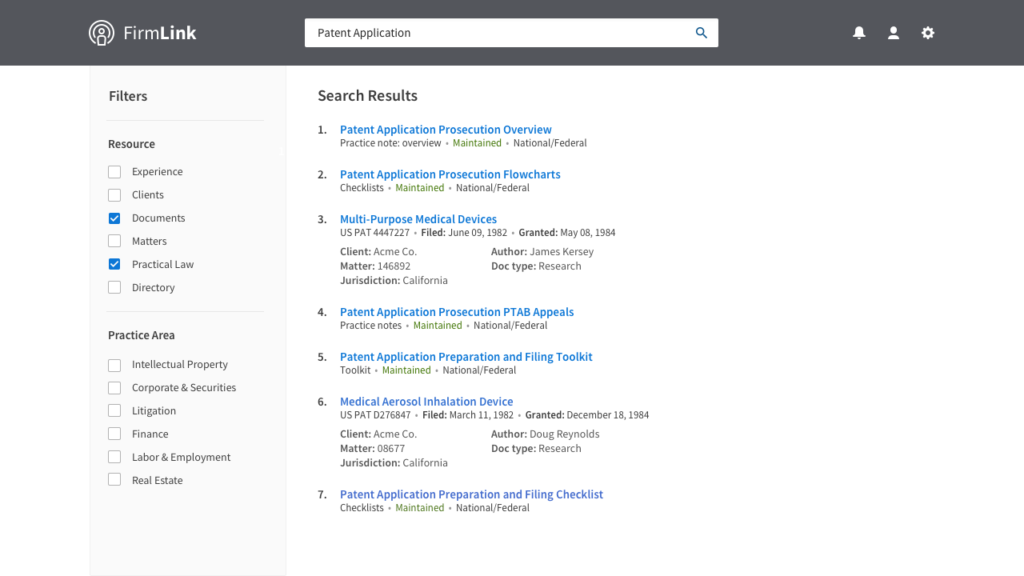This screenshot has height=576, width=1024.
Task: Uncheck the Documents filter checkbox
Action: (x=115, y=218)
